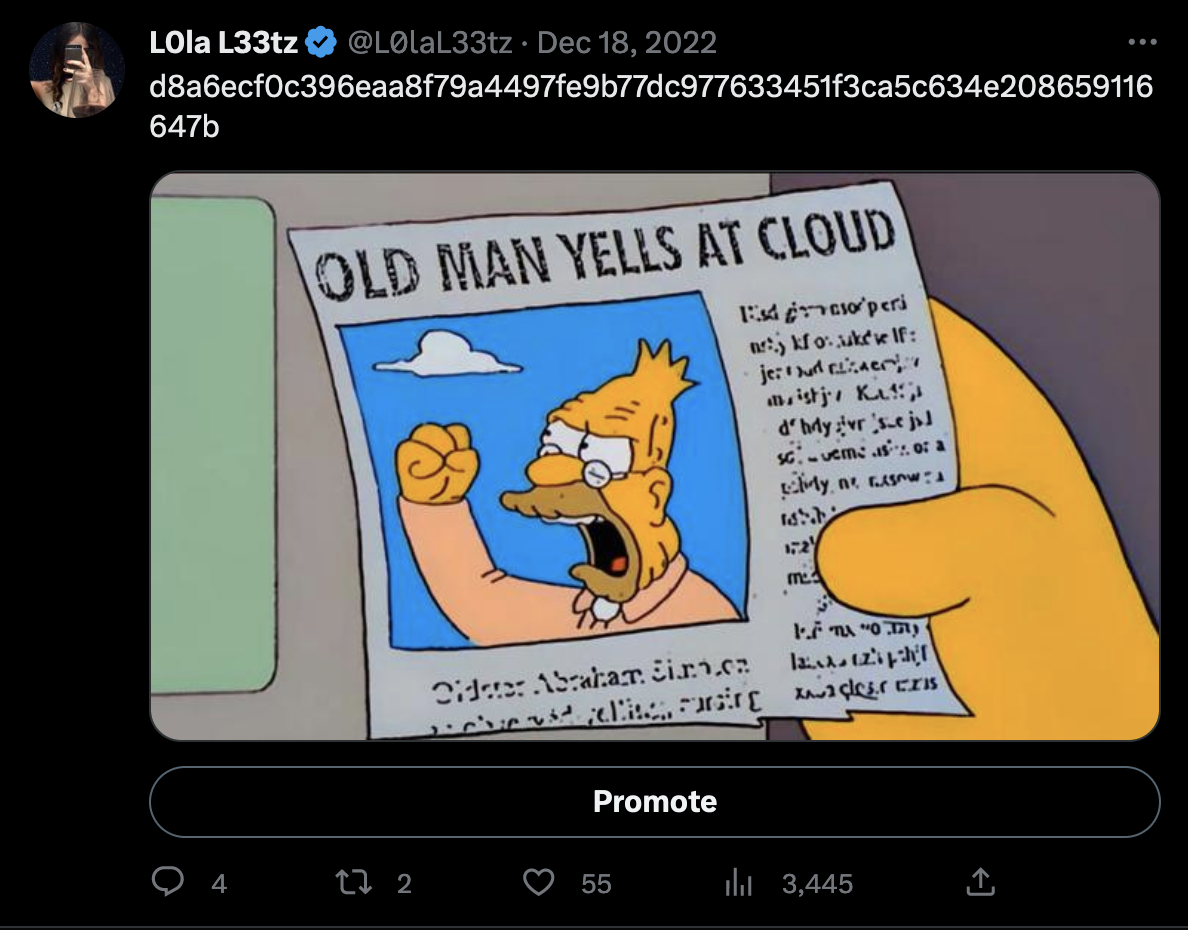This screenshot has width=1188, height=930.
Task: Open the view analytics bar chart icon
Action: pos(737,882)
